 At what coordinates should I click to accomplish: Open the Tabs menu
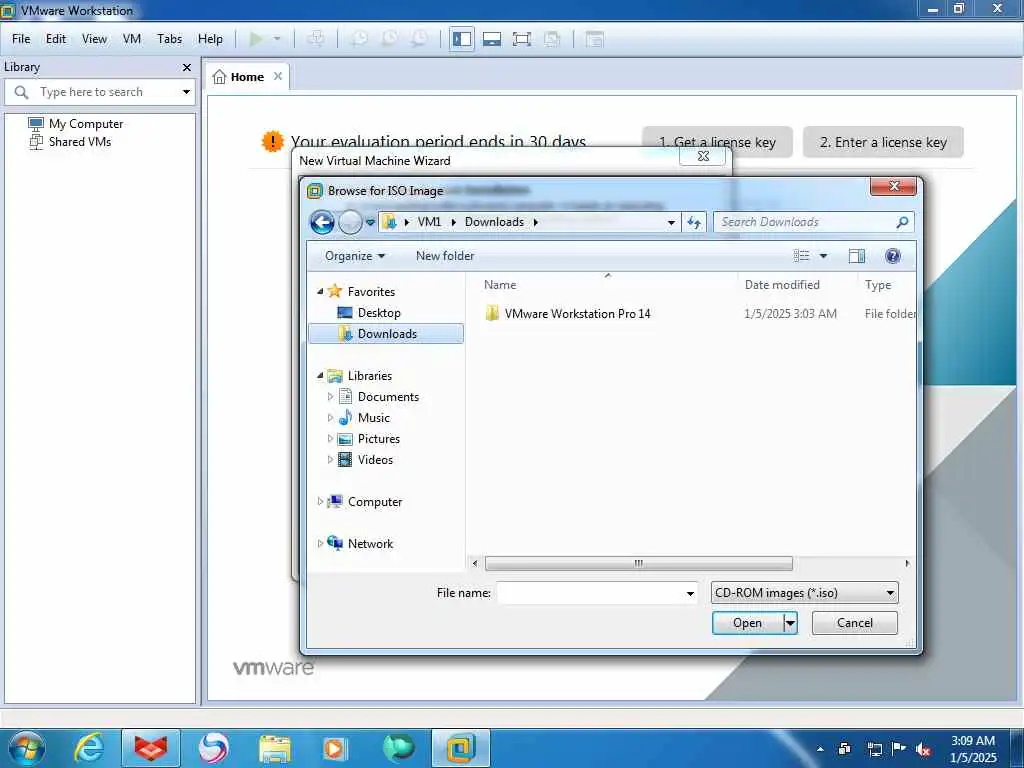point(169,39)
